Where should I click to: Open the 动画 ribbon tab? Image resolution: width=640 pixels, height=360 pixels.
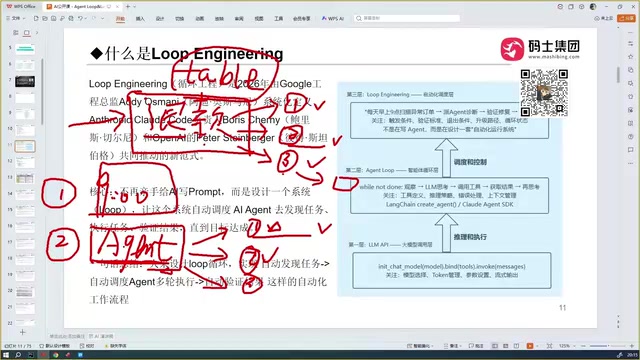(200, 19)
